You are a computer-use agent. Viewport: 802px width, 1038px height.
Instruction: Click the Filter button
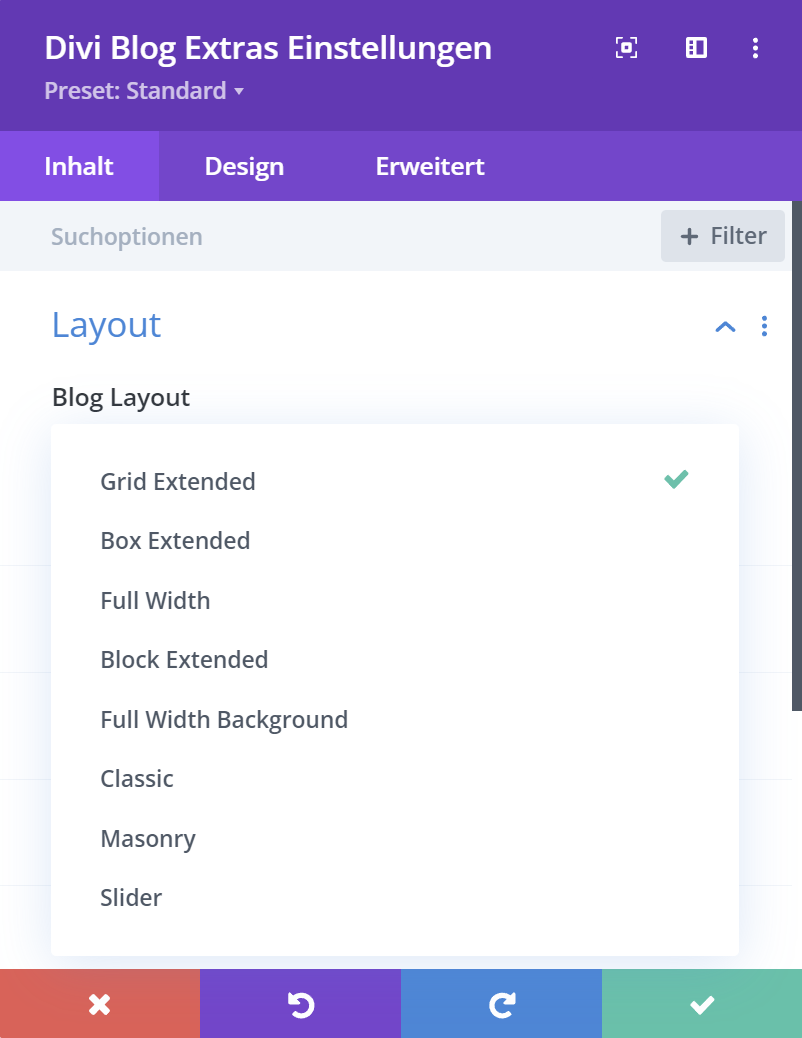pyautogui.click(x=722, y=236)
